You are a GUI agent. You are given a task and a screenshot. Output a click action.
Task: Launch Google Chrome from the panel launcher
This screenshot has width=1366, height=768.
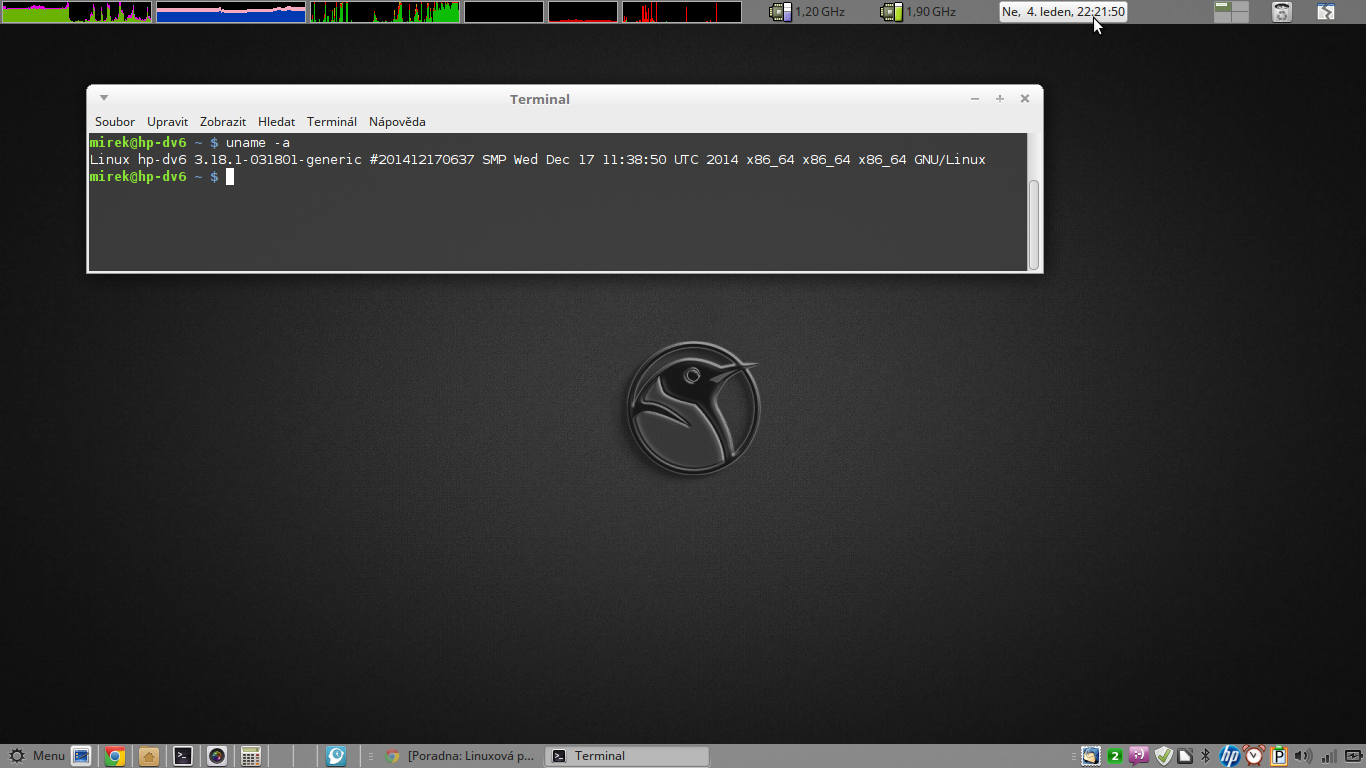(x=115, y=756)
